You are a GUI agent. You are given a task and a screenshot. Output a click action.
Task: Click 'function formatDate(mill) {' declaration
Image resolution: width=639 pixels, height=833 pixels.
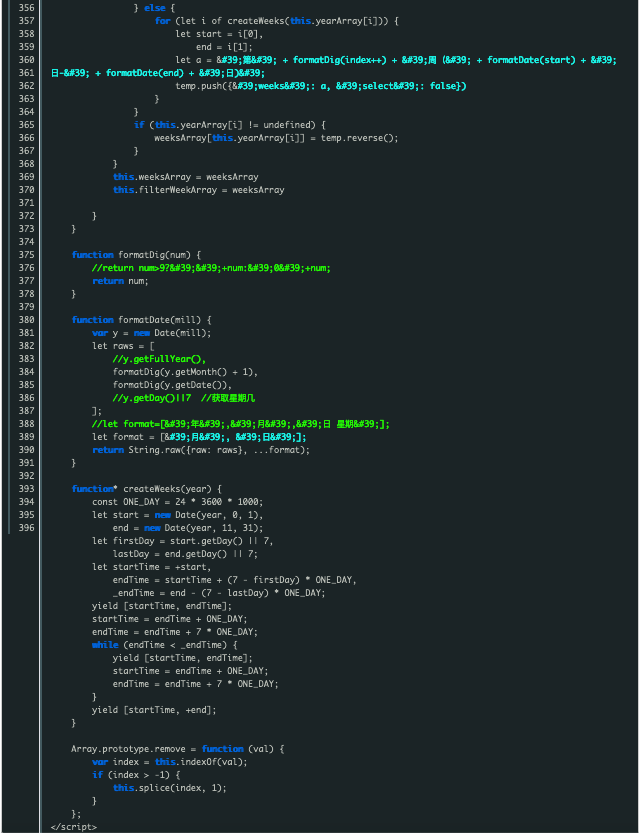[x=142, y=320]
